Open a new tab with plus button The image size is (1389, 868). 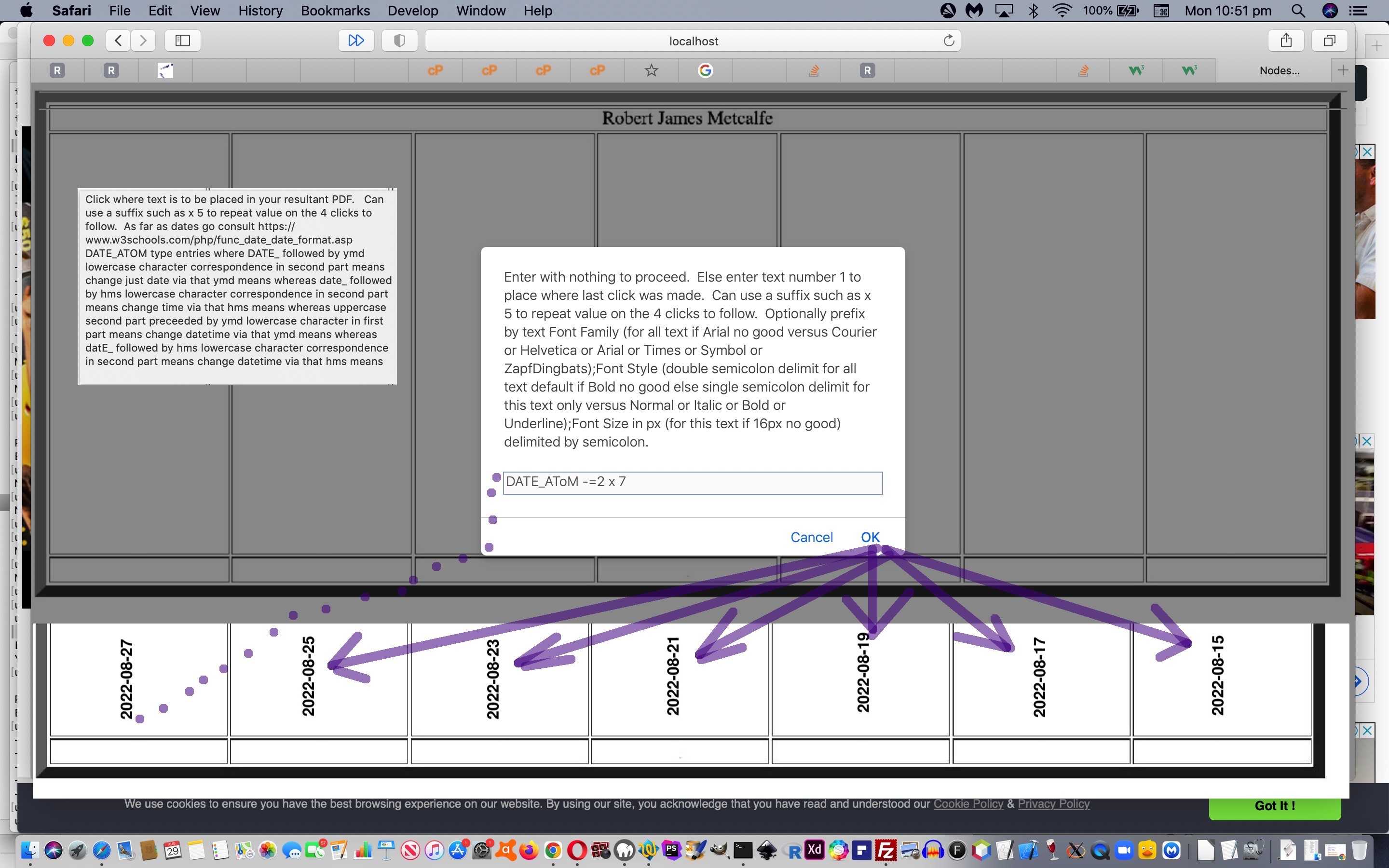coord(1343,70)
